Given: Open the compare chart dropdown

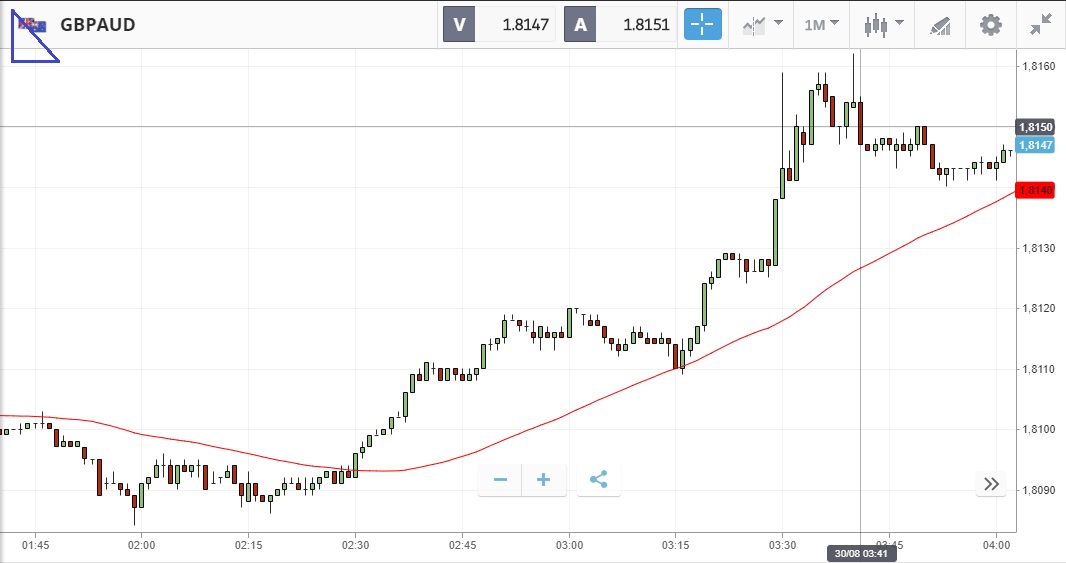Looking at the screenshot, I should (762, 24).
